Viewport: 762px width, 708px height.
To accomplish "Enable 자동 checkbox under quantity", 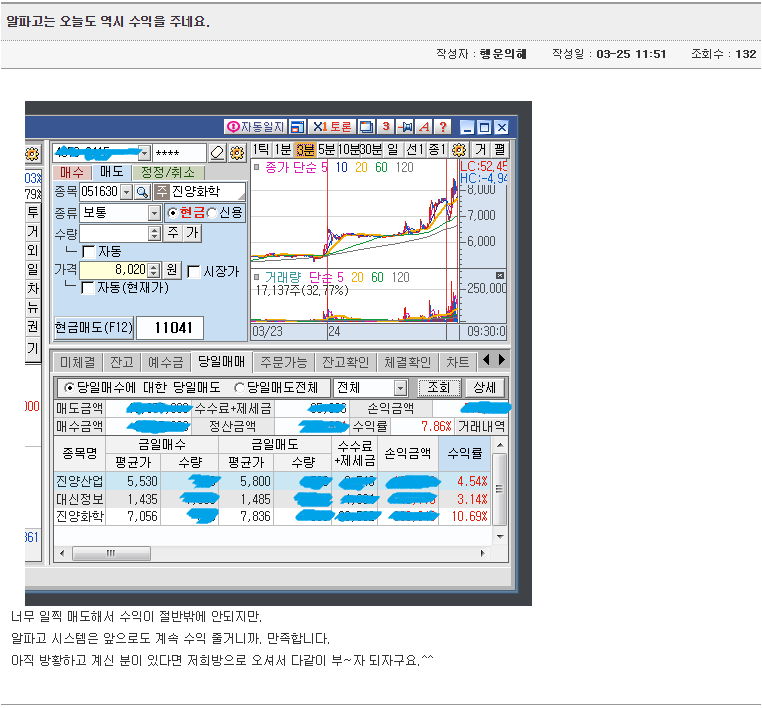I will click(x=88, y=252).
